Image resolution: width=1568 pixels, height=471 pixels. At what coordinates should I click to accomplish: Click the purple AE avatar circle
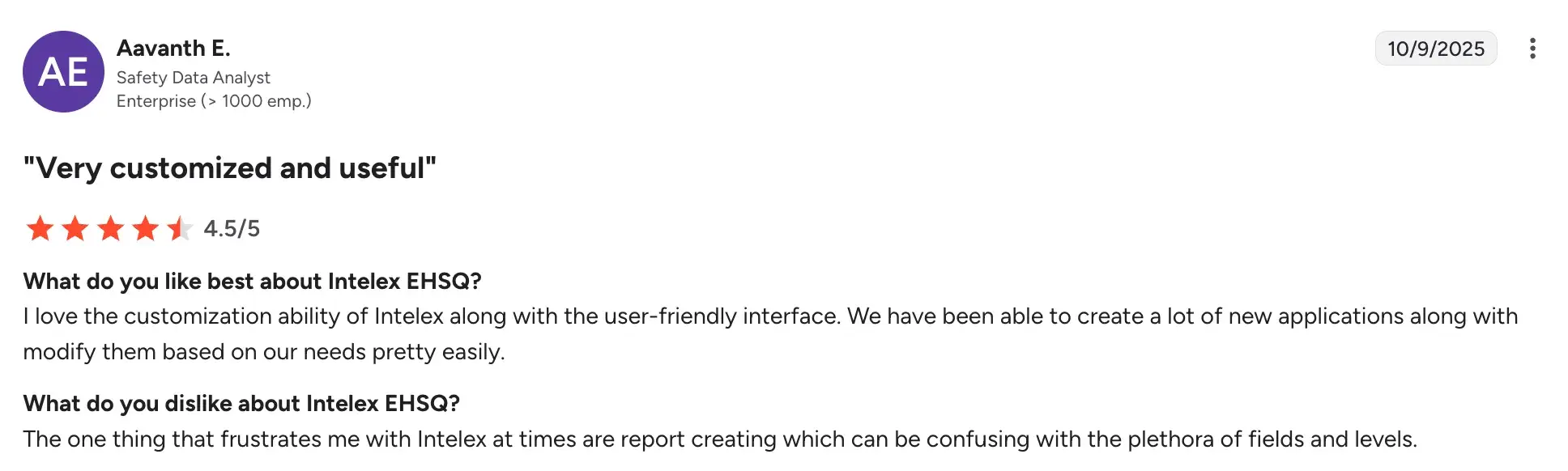63,72
